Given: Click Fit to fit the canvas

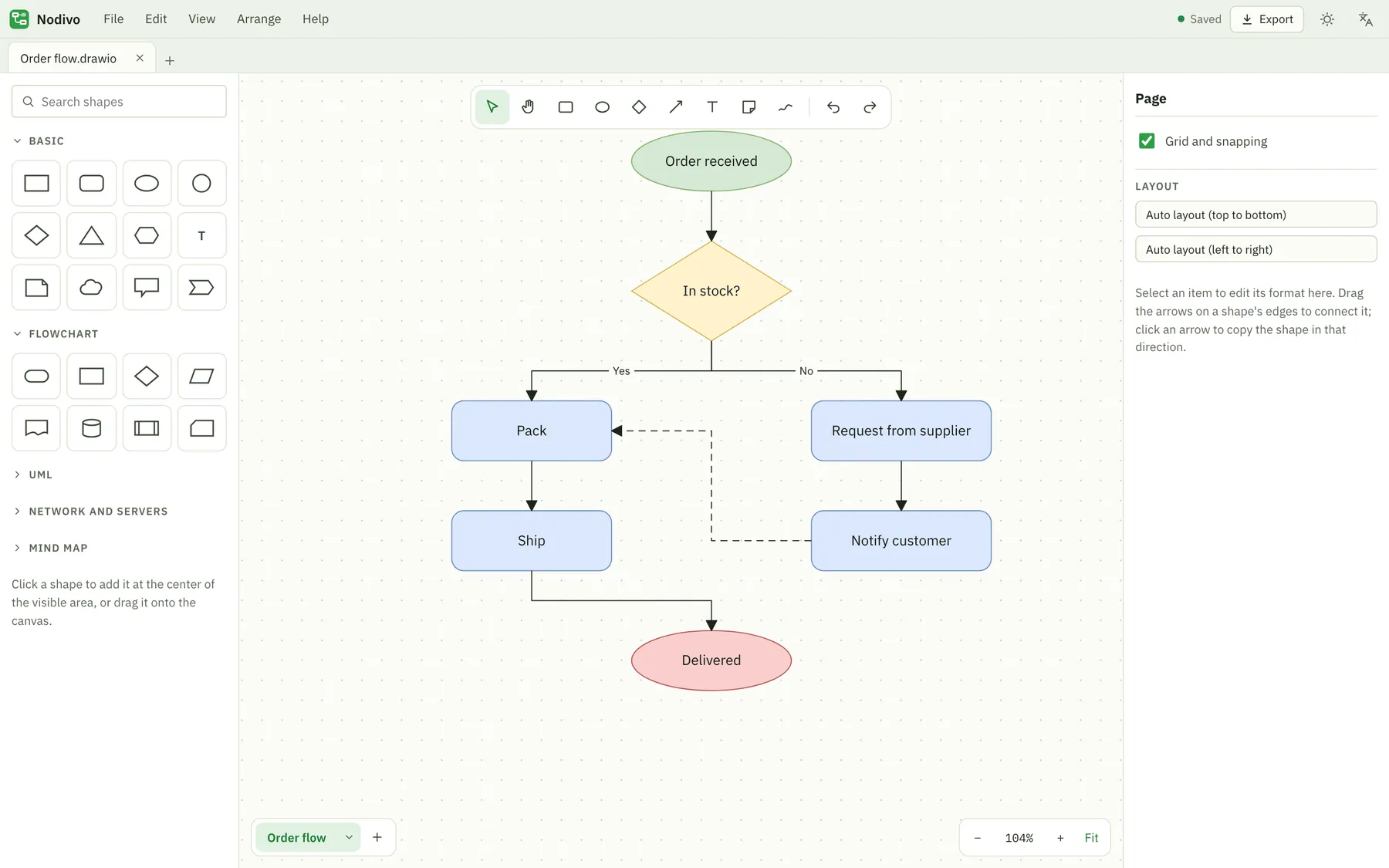Looking at the screenshot, I should (x=1091, y=838).
